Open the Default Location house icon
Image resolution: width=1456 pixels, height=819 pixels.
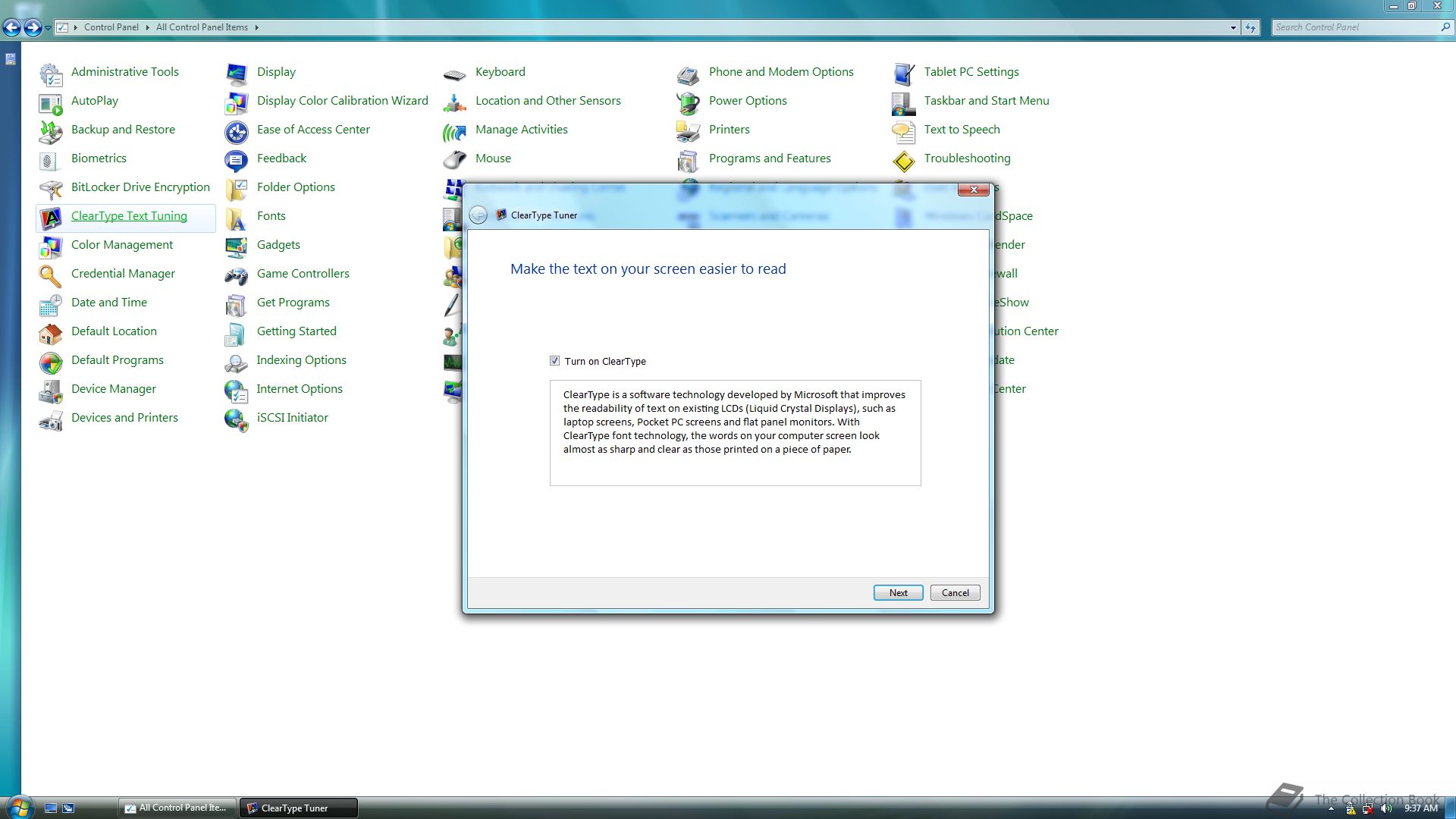point(51,334)
